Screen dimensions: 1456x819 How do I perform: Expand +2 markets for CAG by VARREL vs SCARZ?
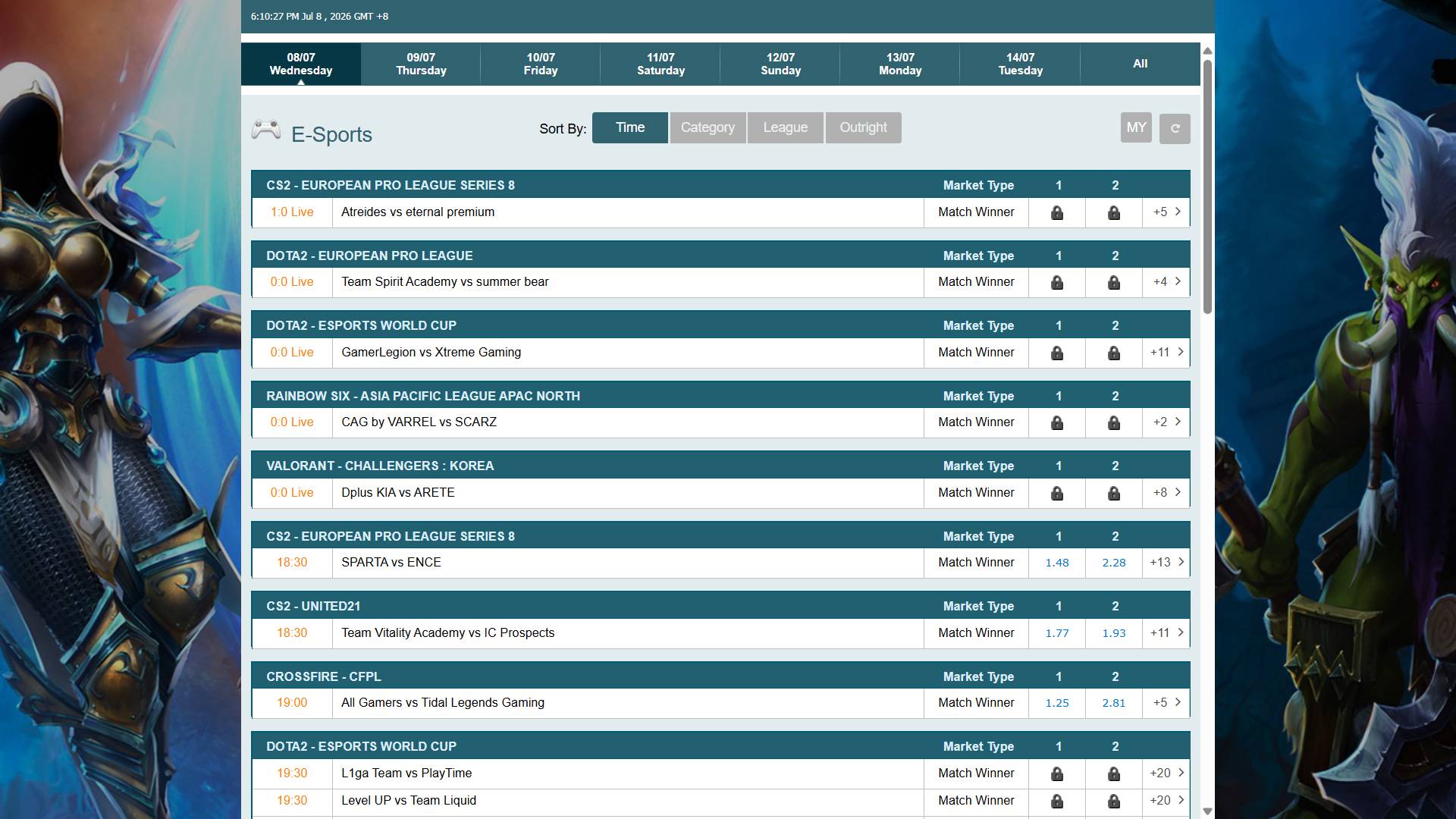tap(1166, 422)
